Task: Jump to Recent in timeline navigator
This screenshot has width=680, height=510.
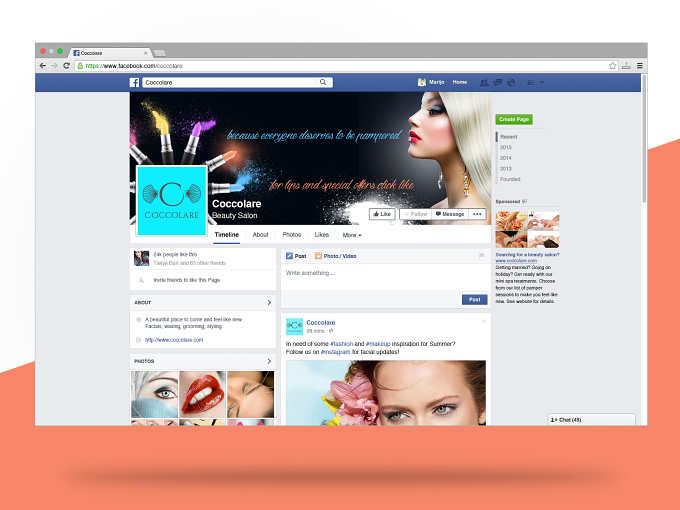Action: pos(509,137)
